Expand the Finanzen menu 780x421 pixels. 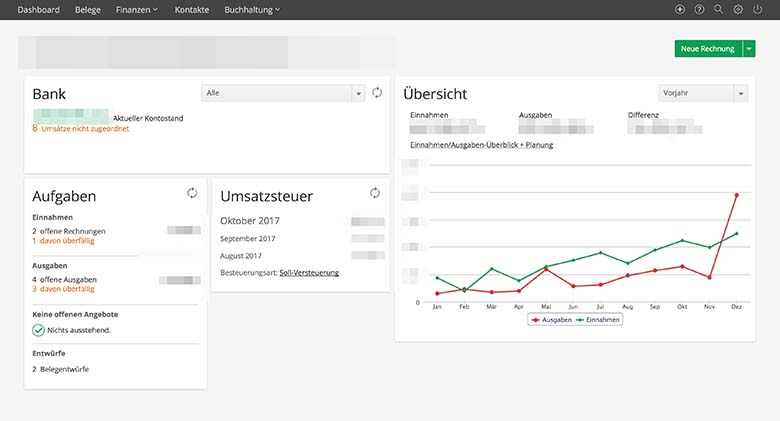pyautogui.click(x=137, y=9)
